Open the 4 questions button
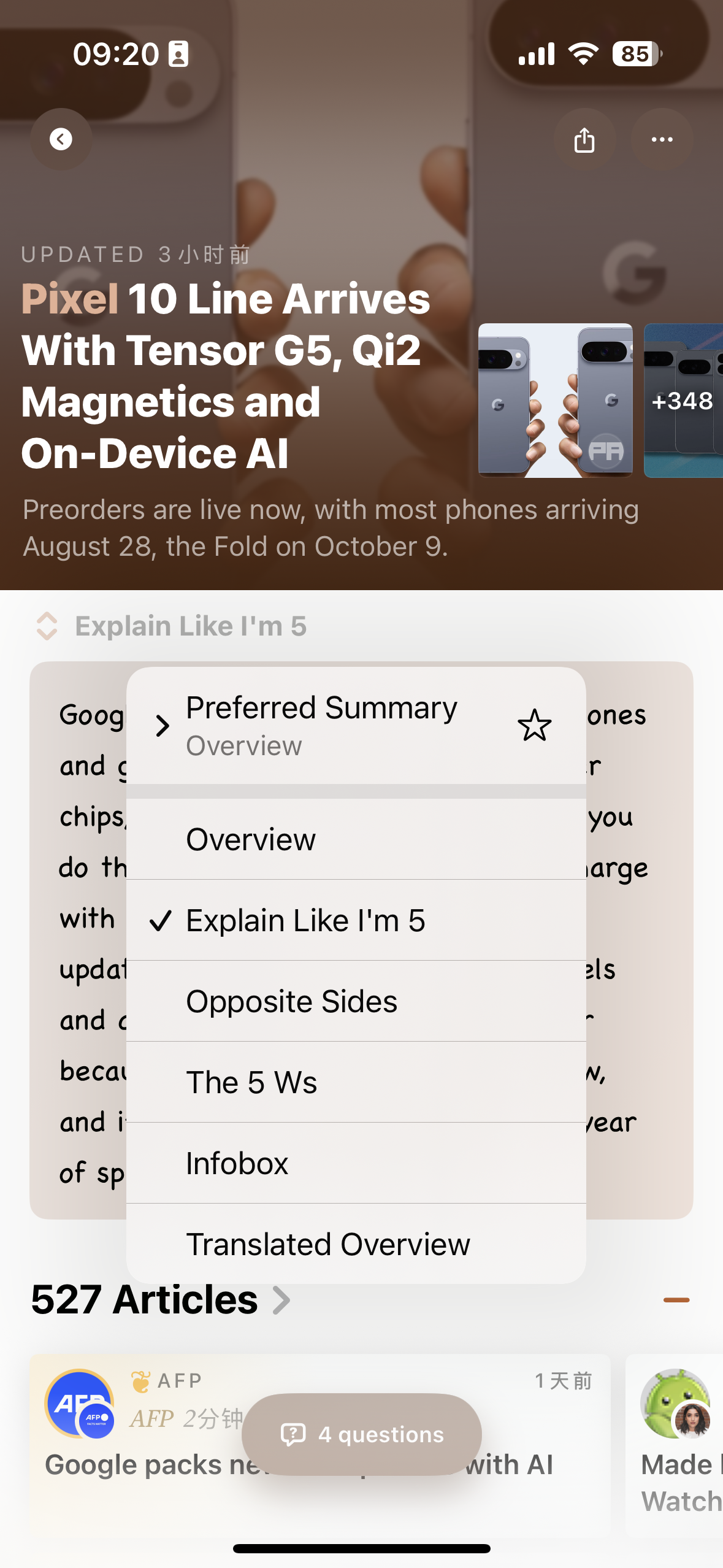Viewport: 723px width, 1568px height. 362,1434
